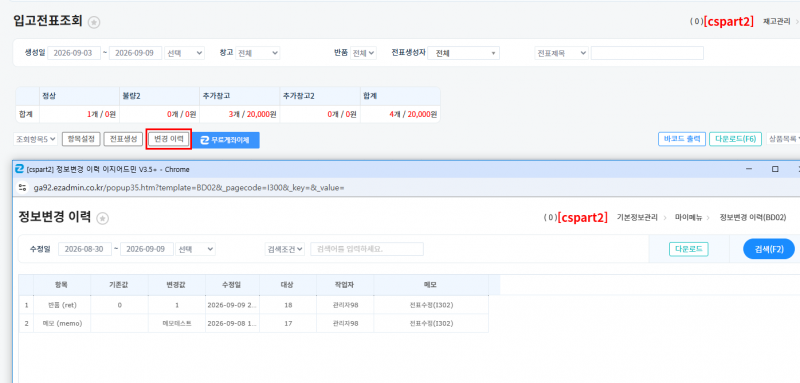Favorite star icon next to 입고전표조회 title

pyautogui.click(x=94, y=22)
